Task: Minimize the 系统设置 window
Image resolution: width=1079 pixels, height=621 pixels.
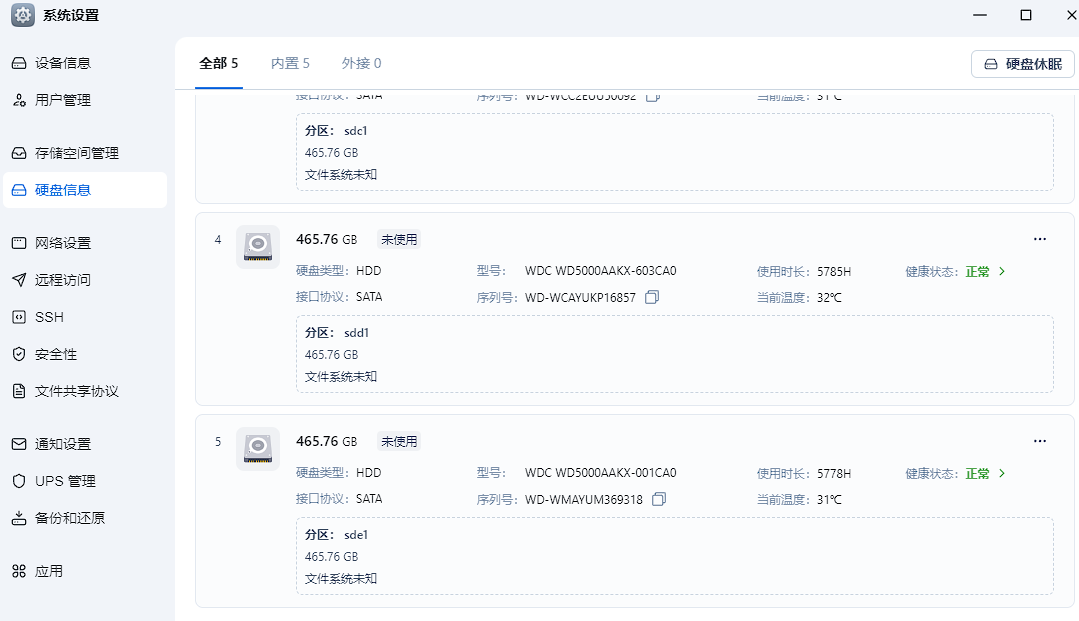Action: [x=980, y=14]
